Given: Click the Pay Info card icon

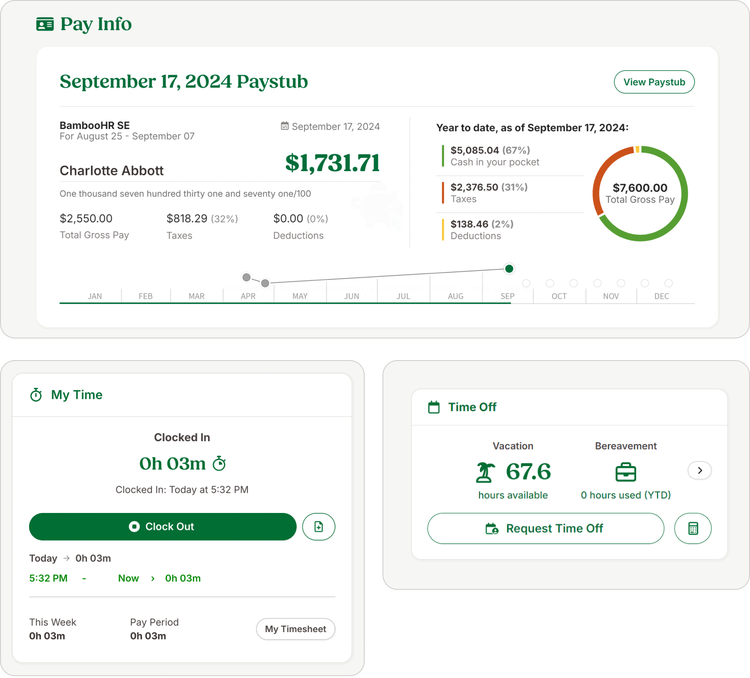Looking at the screenshot, I should tap(45, 24).
